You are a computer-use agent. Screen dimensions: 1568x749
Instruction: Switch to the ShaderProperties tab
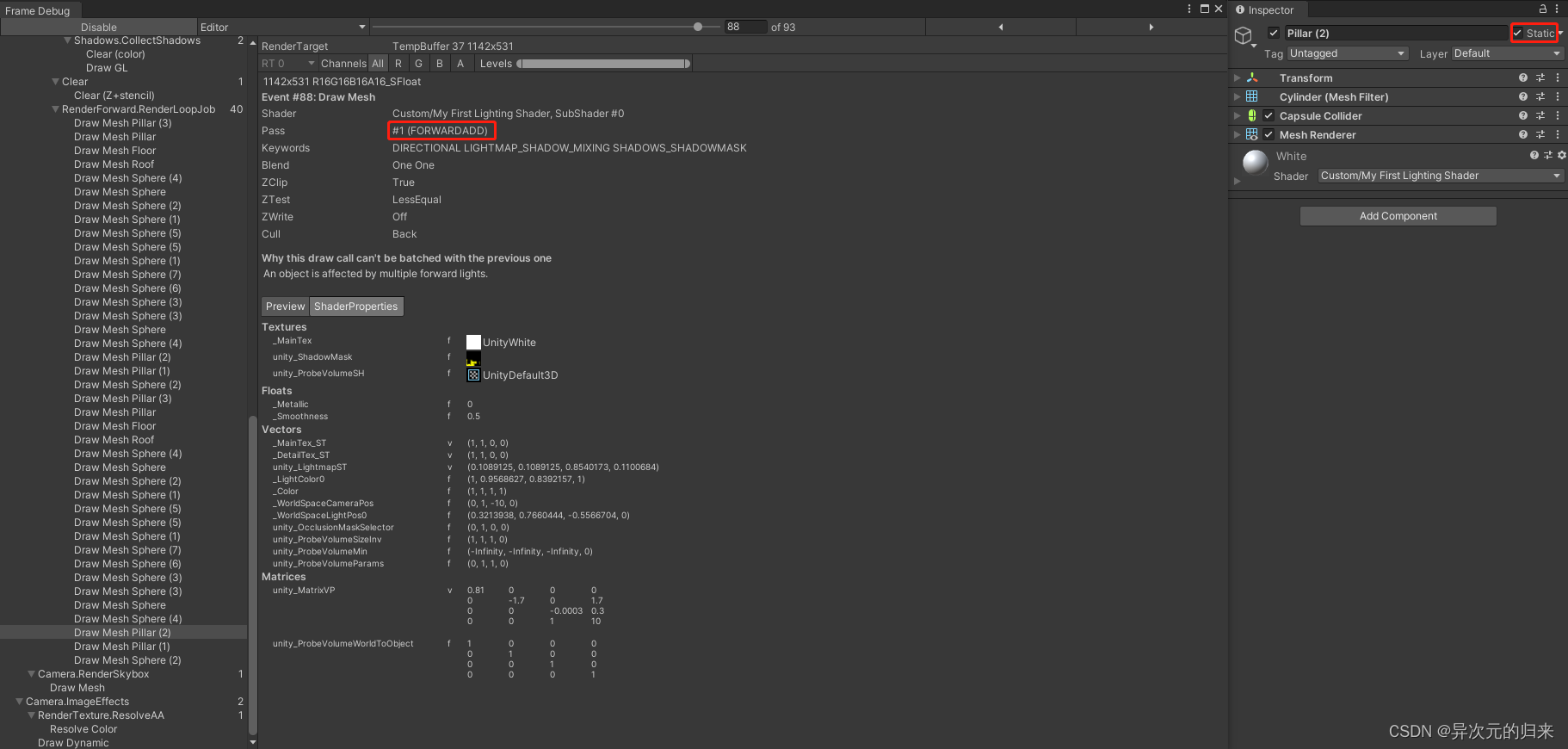tap(356, 306)
